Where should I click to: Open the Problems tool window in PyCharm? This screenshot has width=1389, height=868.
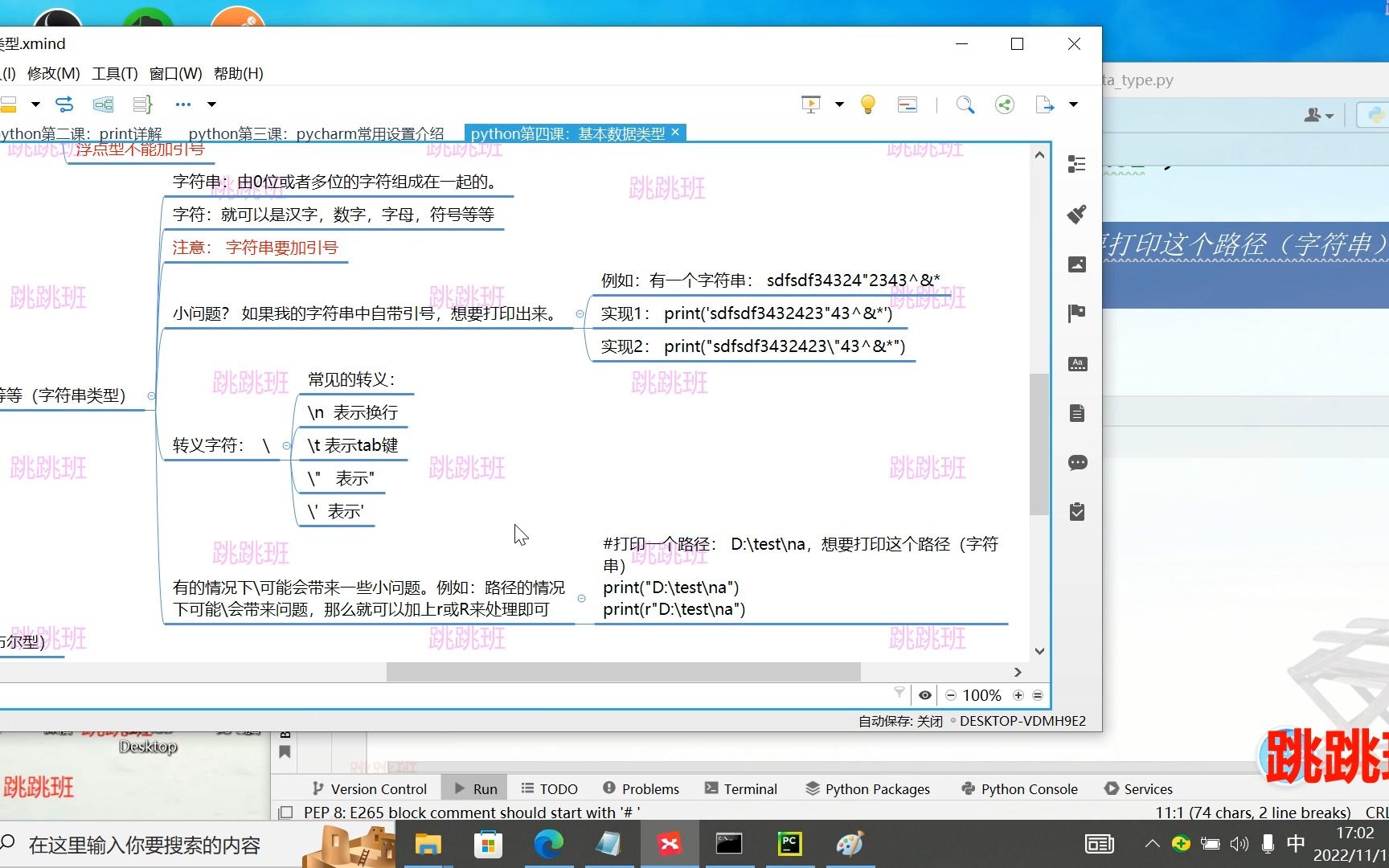[x=641, y=789]
